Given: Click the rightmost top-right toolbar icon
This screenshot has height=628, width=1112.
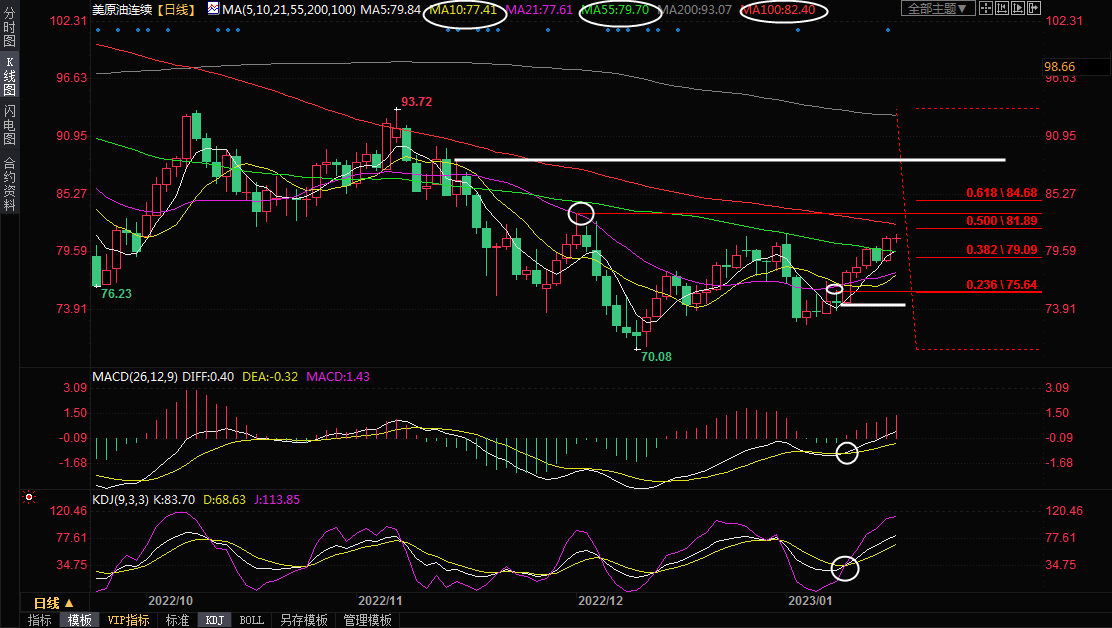Looking at the screenshot, I should [1033, 9].
